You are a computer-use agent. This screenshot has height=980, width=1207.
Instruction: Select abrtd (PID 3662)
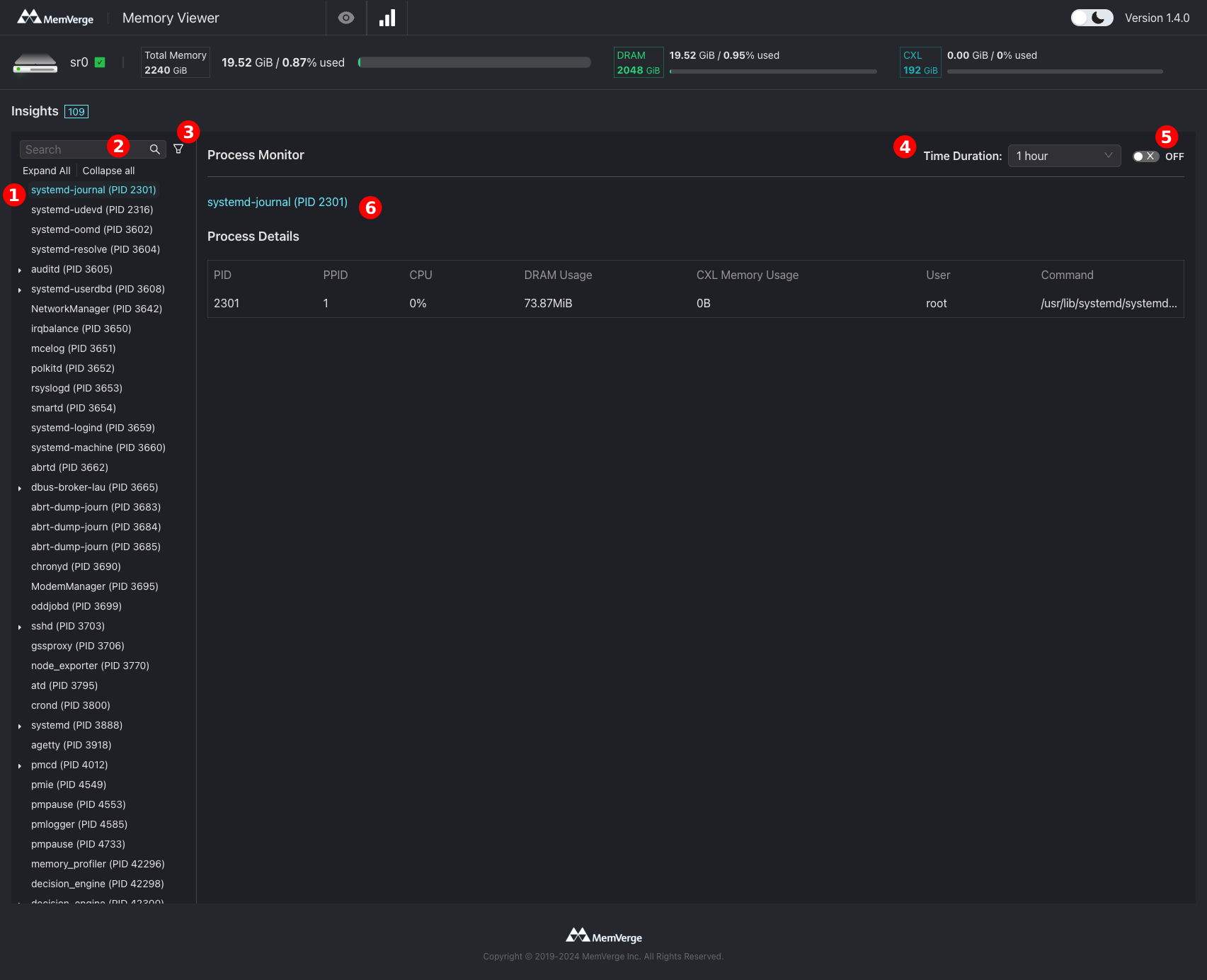[x=69, y=467]
